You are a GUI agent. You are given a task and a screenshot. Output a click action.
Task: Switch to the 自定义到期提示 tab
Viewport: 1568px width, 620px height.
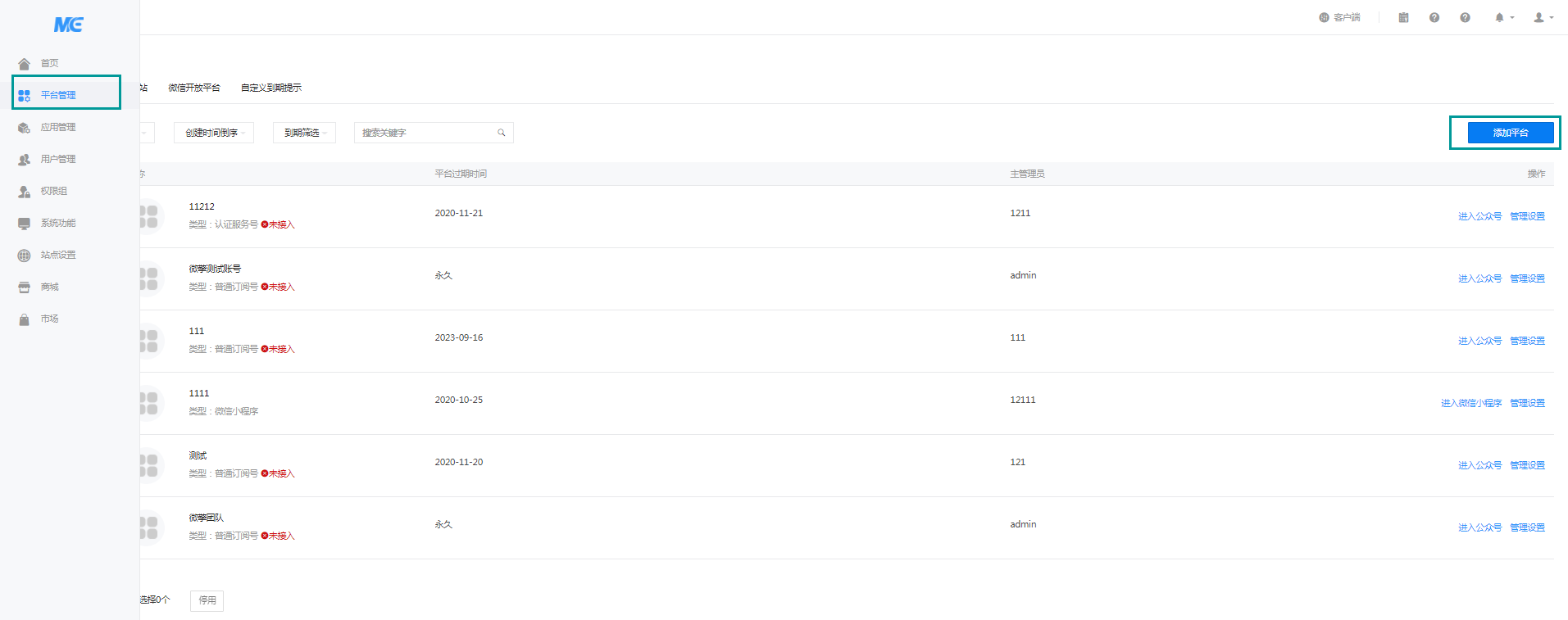tap(271, 88)
